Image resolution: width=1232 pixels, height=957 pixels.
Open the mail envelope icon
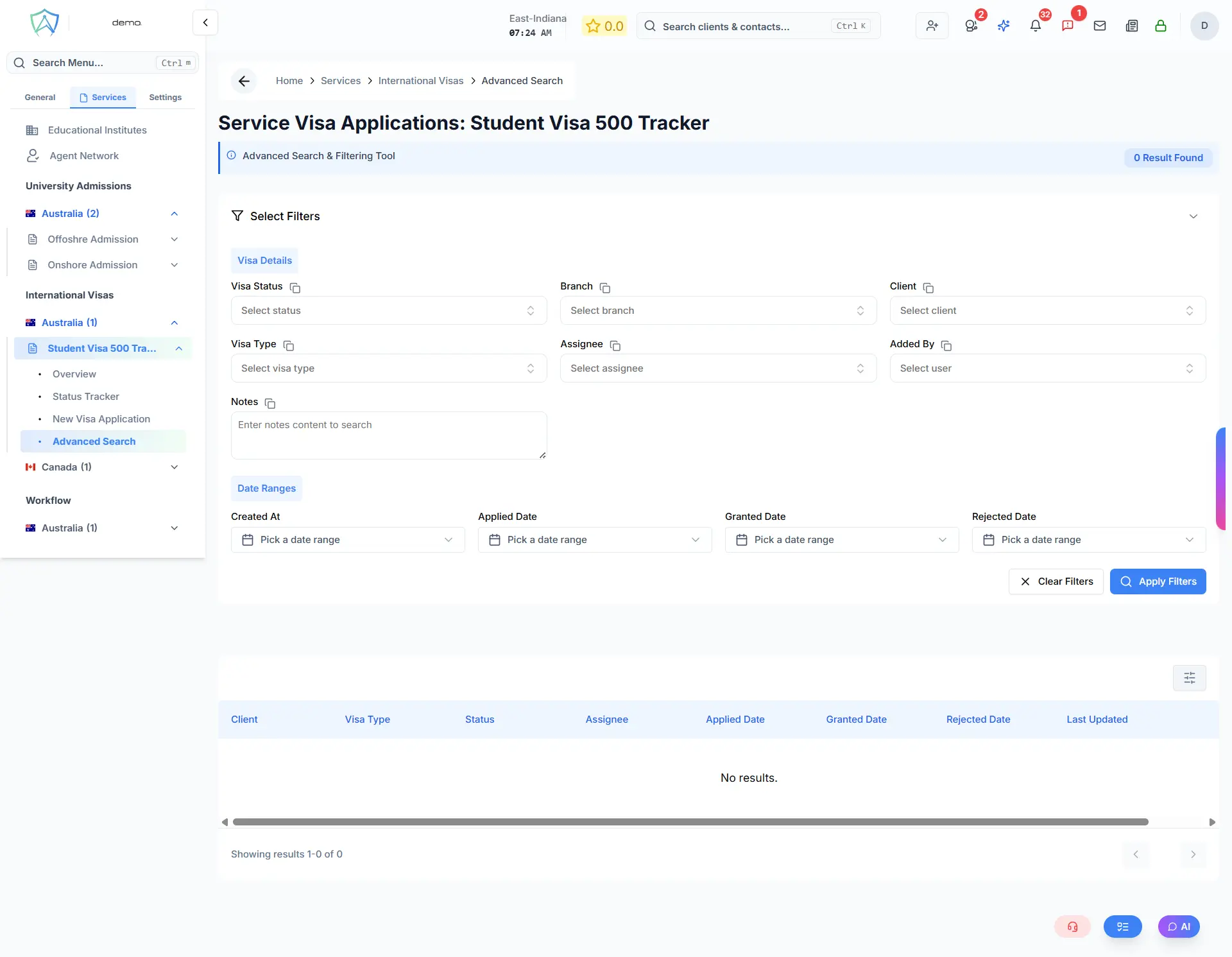(1100, 26)
